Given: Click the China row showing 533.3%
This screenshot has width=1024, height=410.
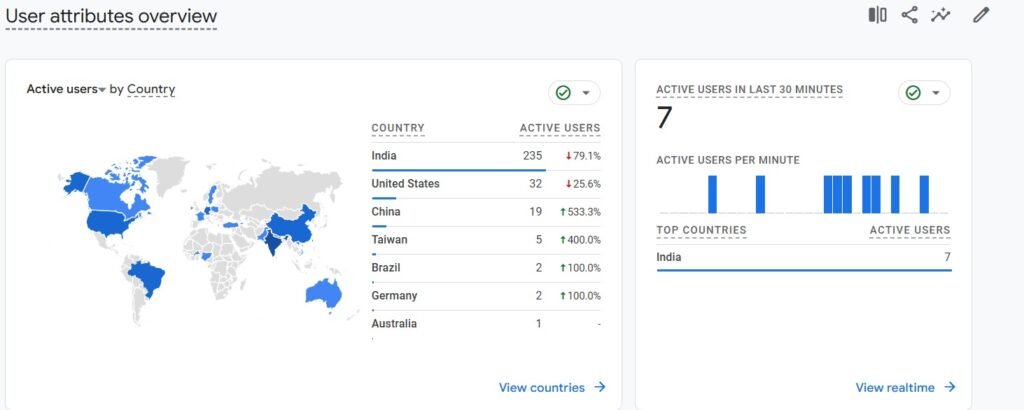Looking at the screenshot, I should 485,212.
